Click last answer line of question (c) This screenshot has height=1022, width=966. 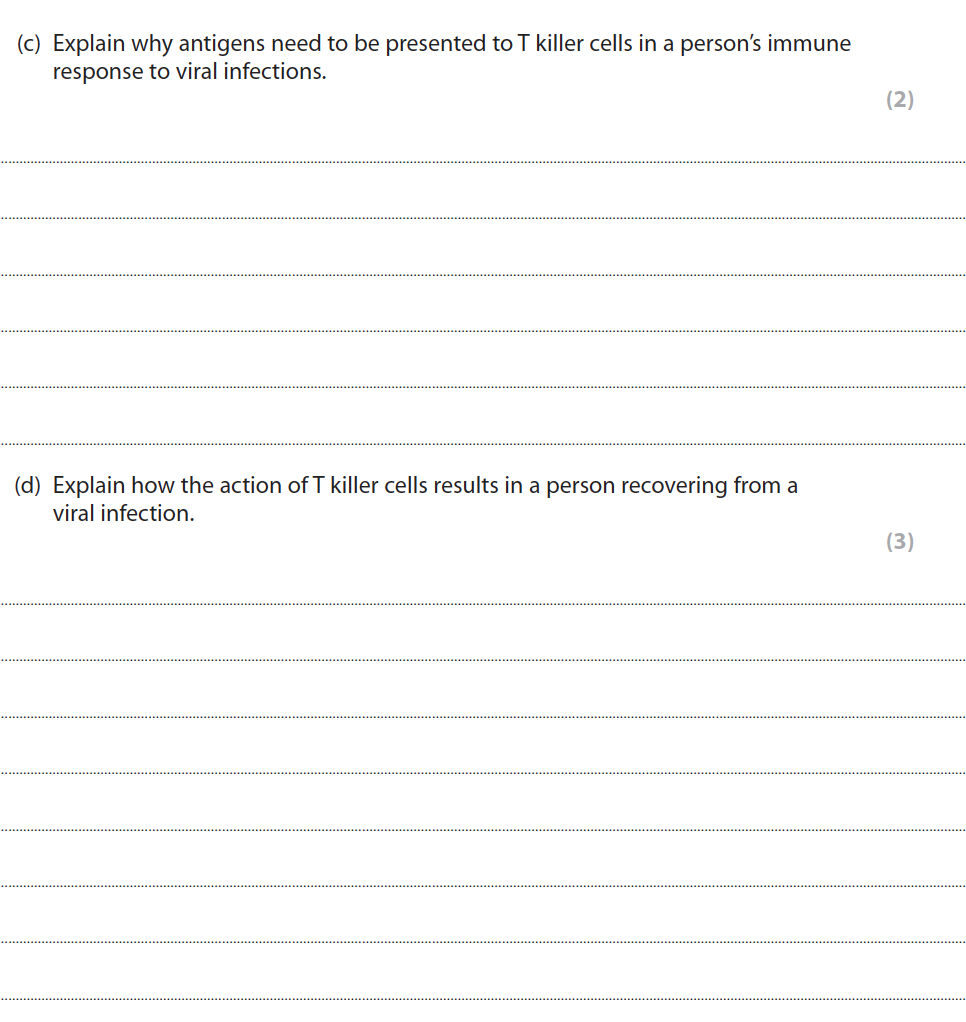coord(483,443)
